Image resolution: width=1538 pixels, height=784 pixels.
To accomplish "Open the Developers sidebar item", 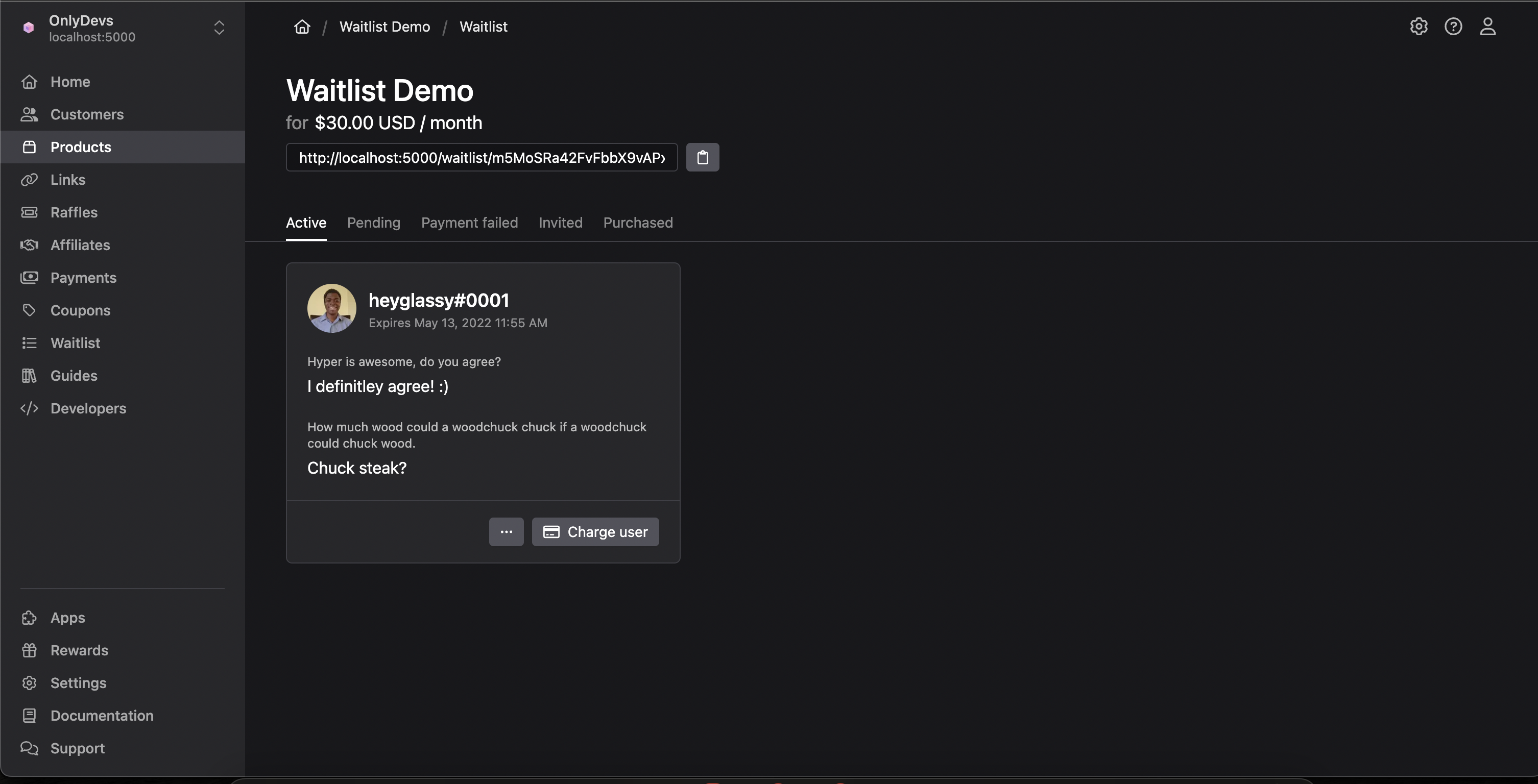I will [x=88, y=409].
